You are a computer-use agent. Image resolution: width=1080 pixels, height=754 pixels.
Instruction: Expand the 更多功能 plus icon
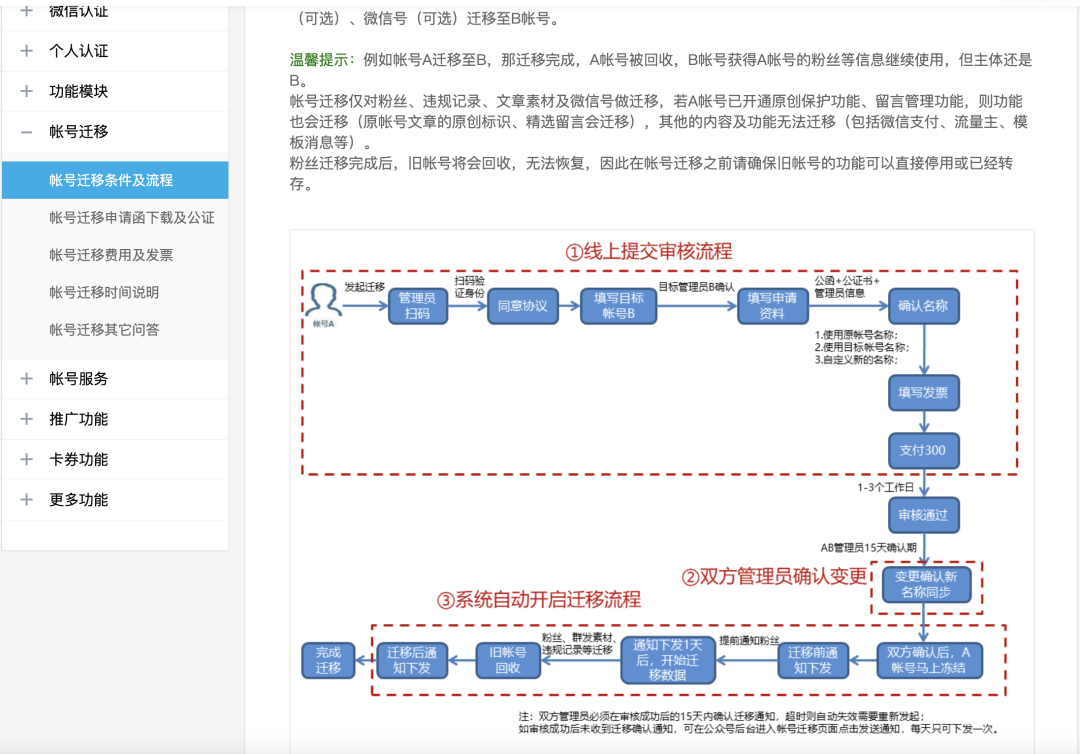tap(27, 499)
